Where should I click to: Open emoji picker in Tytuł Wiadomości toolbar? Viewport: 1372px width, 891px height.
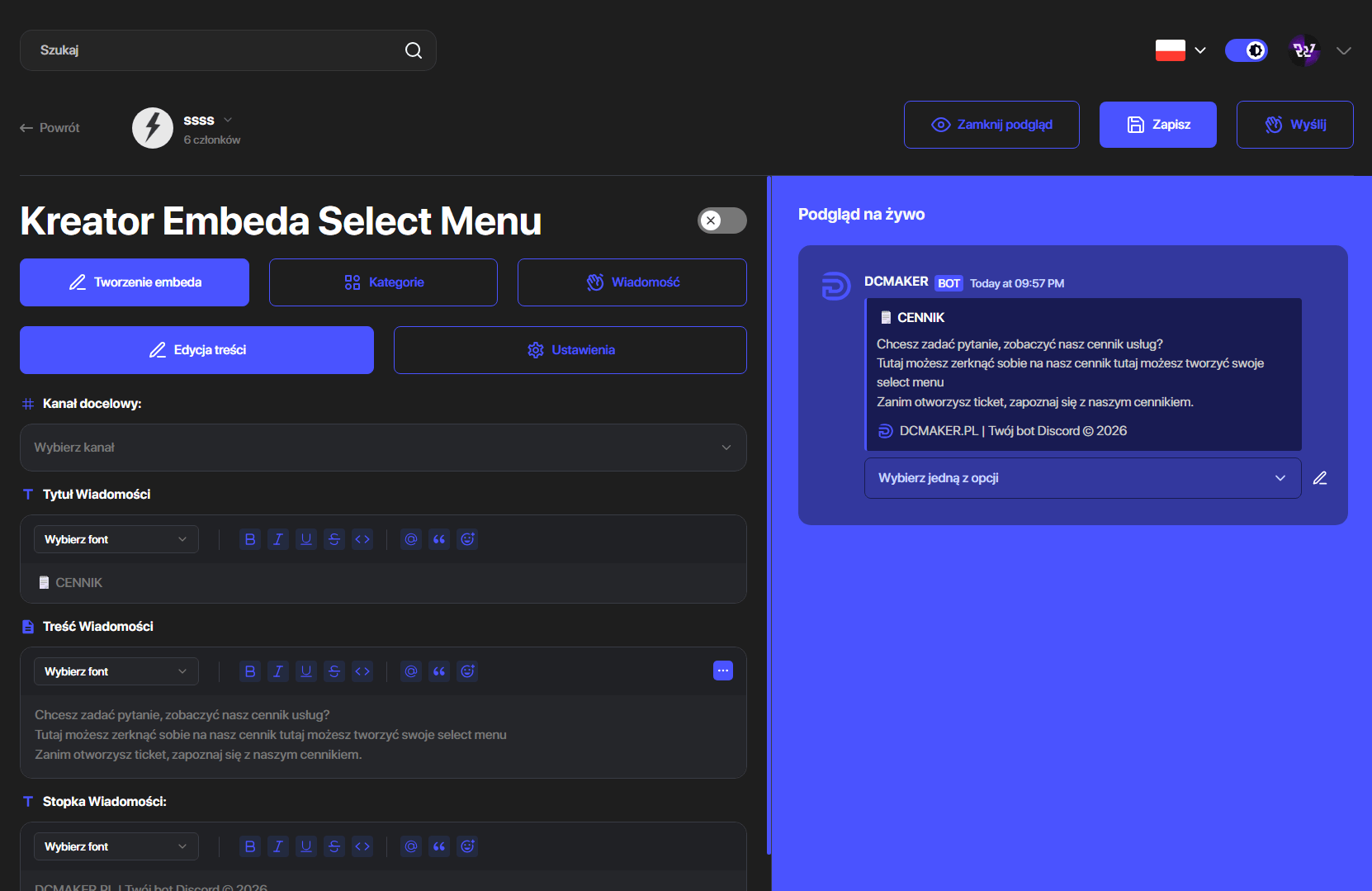coord(467,539)
